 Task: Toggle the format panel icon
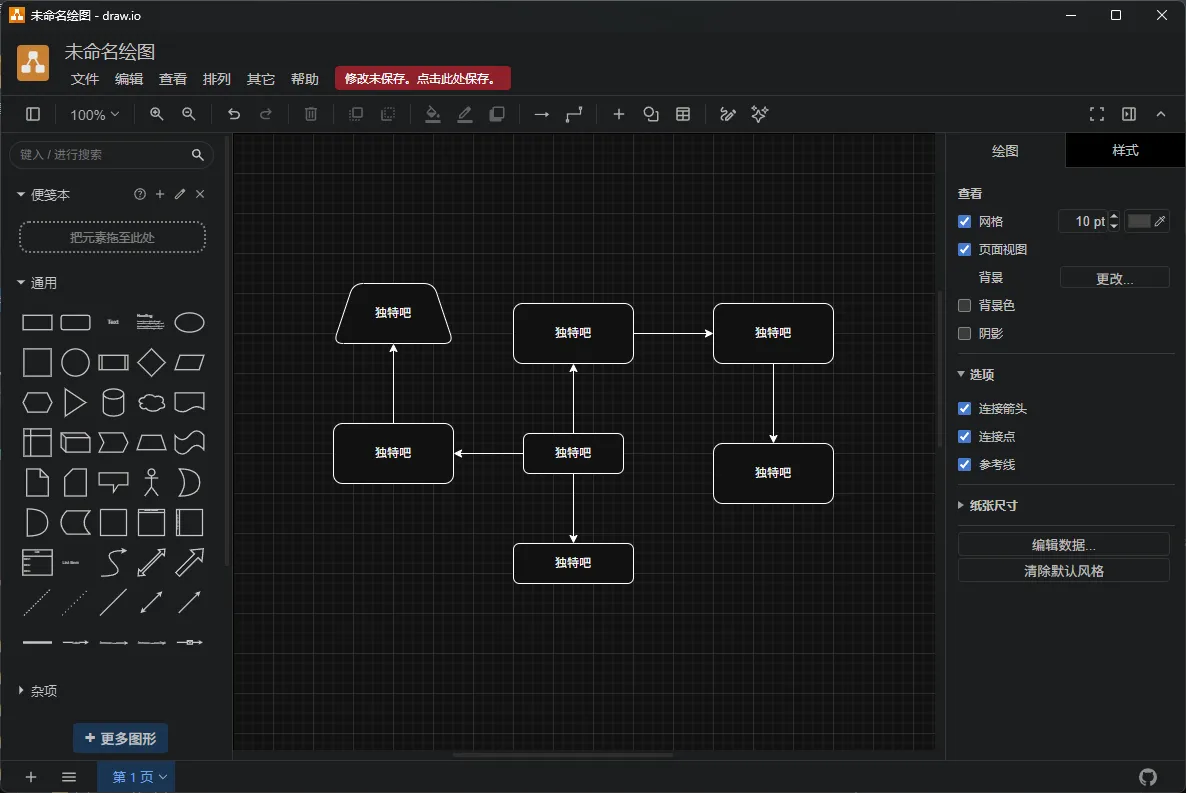pos(1129,114)
